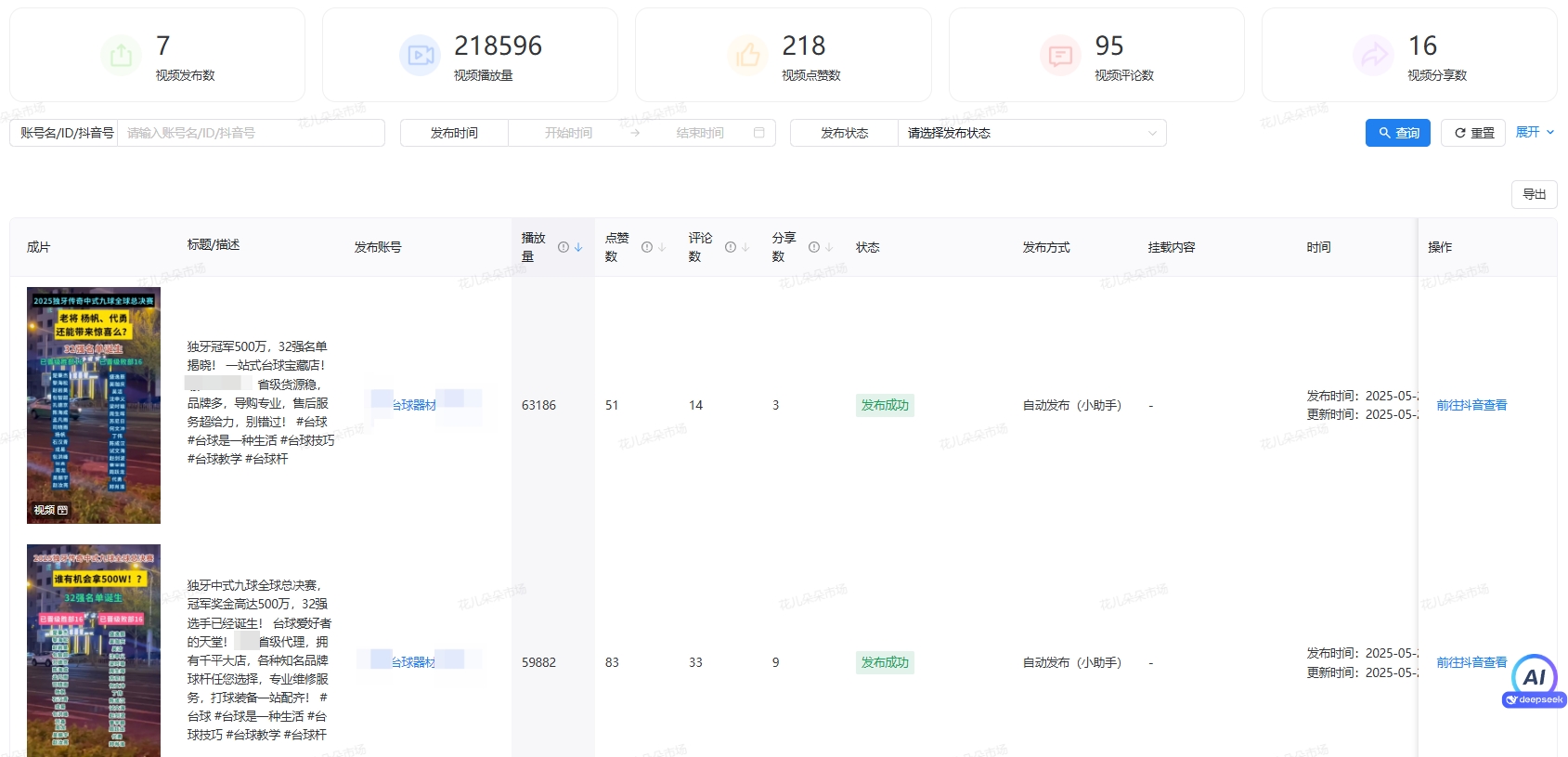Screen dimensions: 1568x757
Task: Click the 点赞数 info icon
Action: (646, 247)
